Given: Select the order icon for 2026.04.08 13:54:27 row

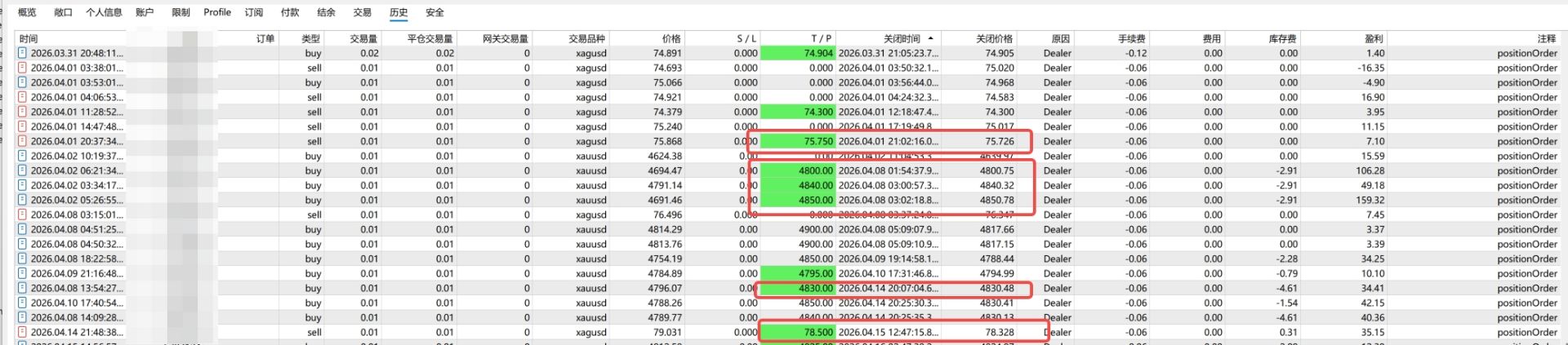Looking at the screenshot, I should pos(22,288).
